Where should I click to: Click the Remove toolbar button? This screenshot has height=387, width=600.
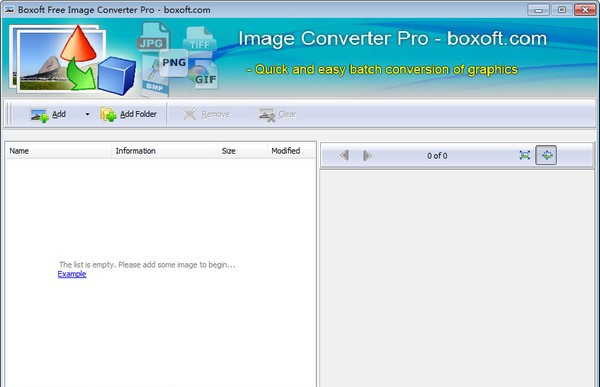coord(206,114)
